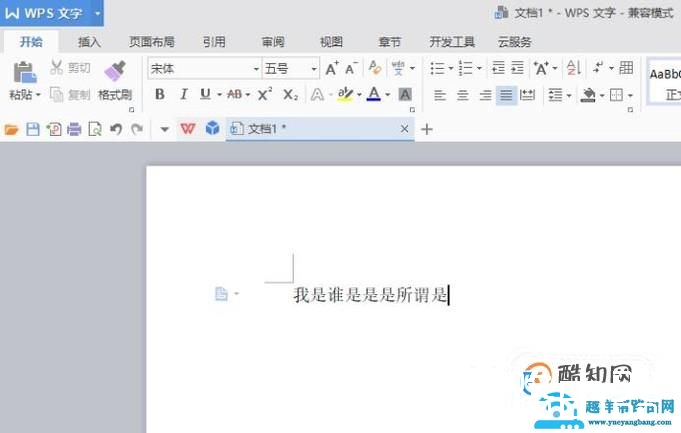Increase font size with A+ icon
This screenshot has height=433, width=681.
click(332, 68)
